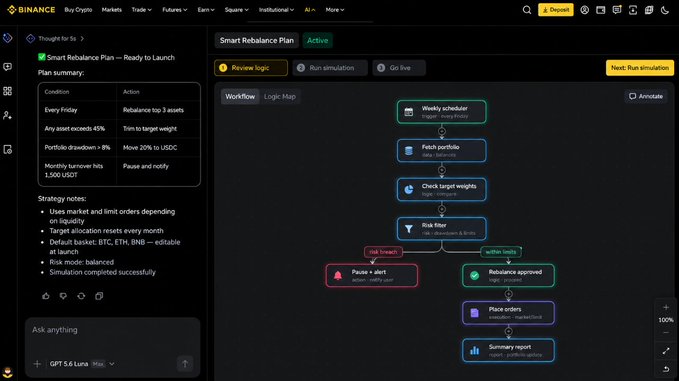Click the Deposit button
679x381 pixels.
tap(556, 10)
